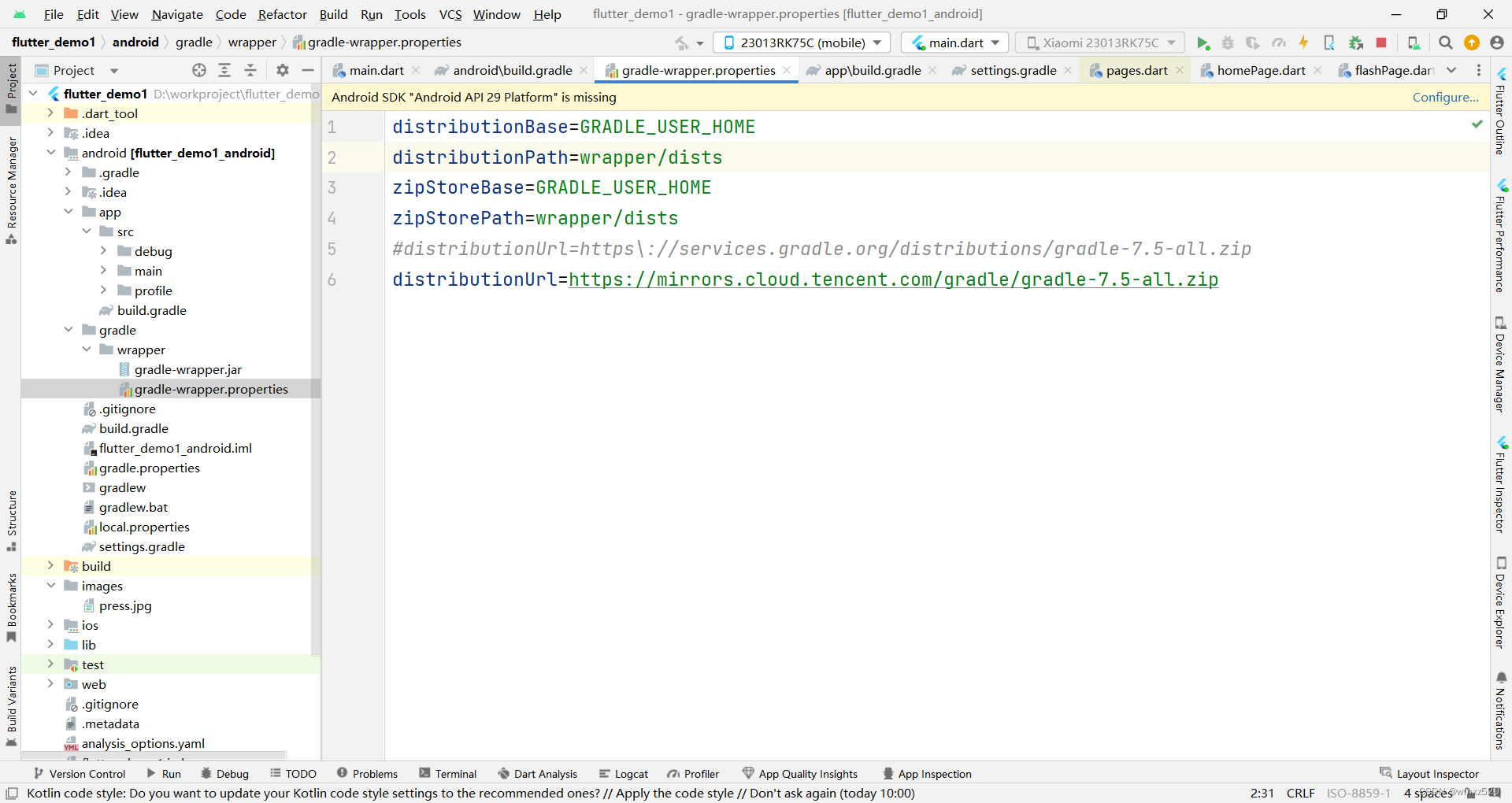Click the orange update available icon
This screenshot has width=1512, height=803.
point(1471,43)
